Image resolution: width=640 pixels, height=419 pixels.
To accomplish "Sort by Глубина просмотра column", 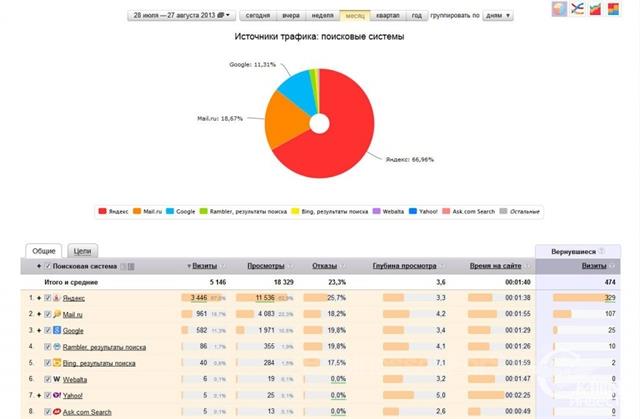I will 404,266.
